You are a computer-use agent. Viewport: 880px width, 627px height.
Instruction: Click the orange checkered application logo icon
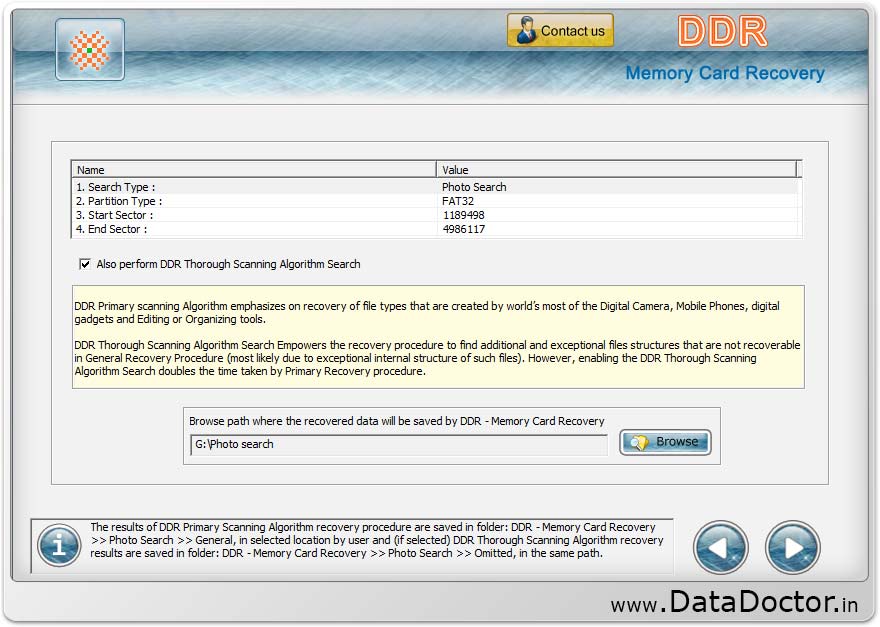click(x=90, y=49)
